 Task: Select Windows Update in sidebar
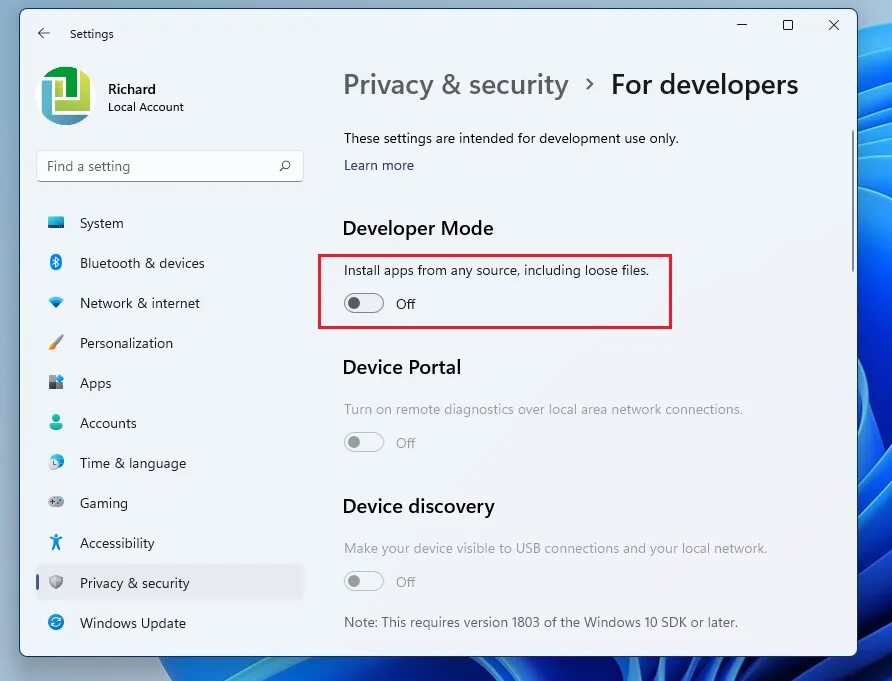[x=170, y=623]
